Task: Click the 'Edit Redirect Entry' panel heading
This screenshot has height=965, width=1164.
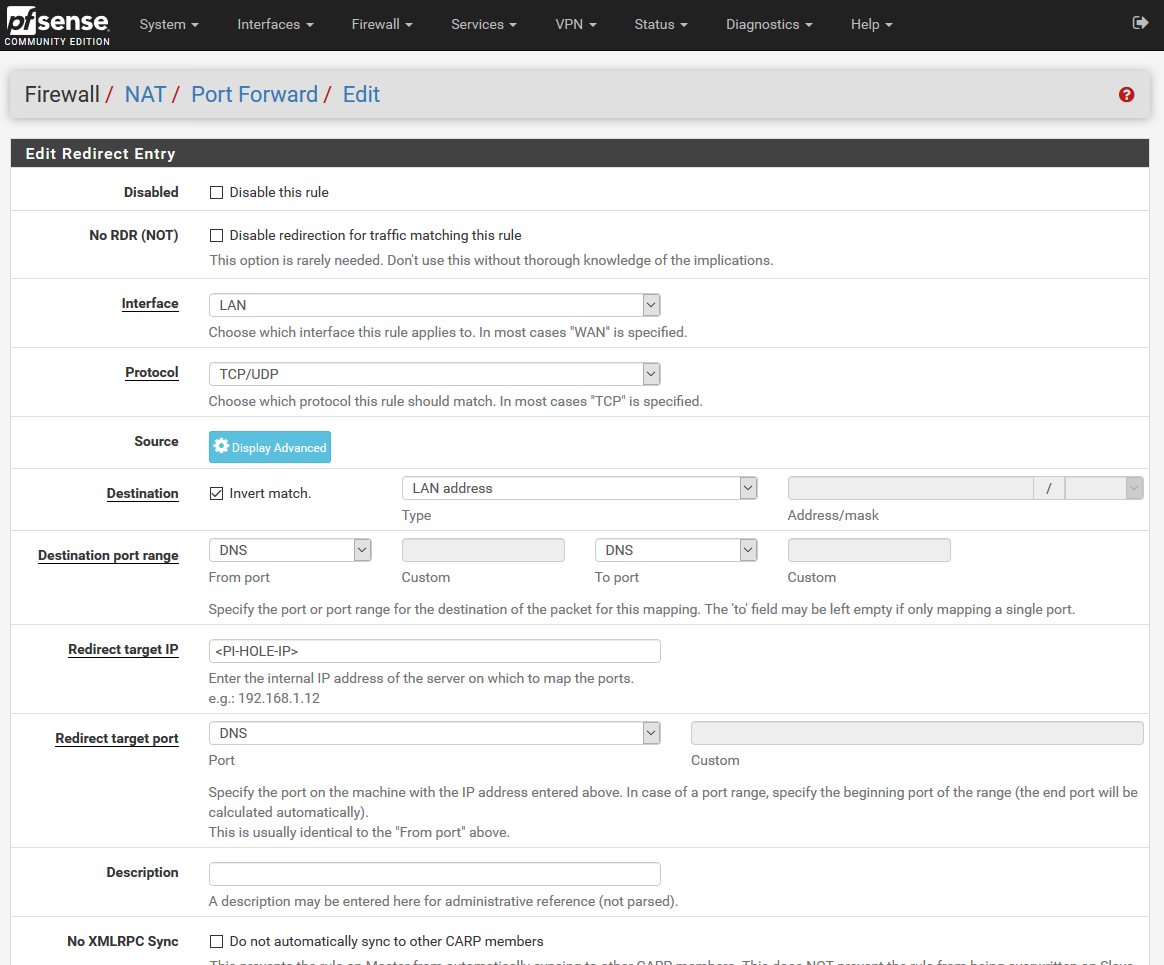Action: 100,154
